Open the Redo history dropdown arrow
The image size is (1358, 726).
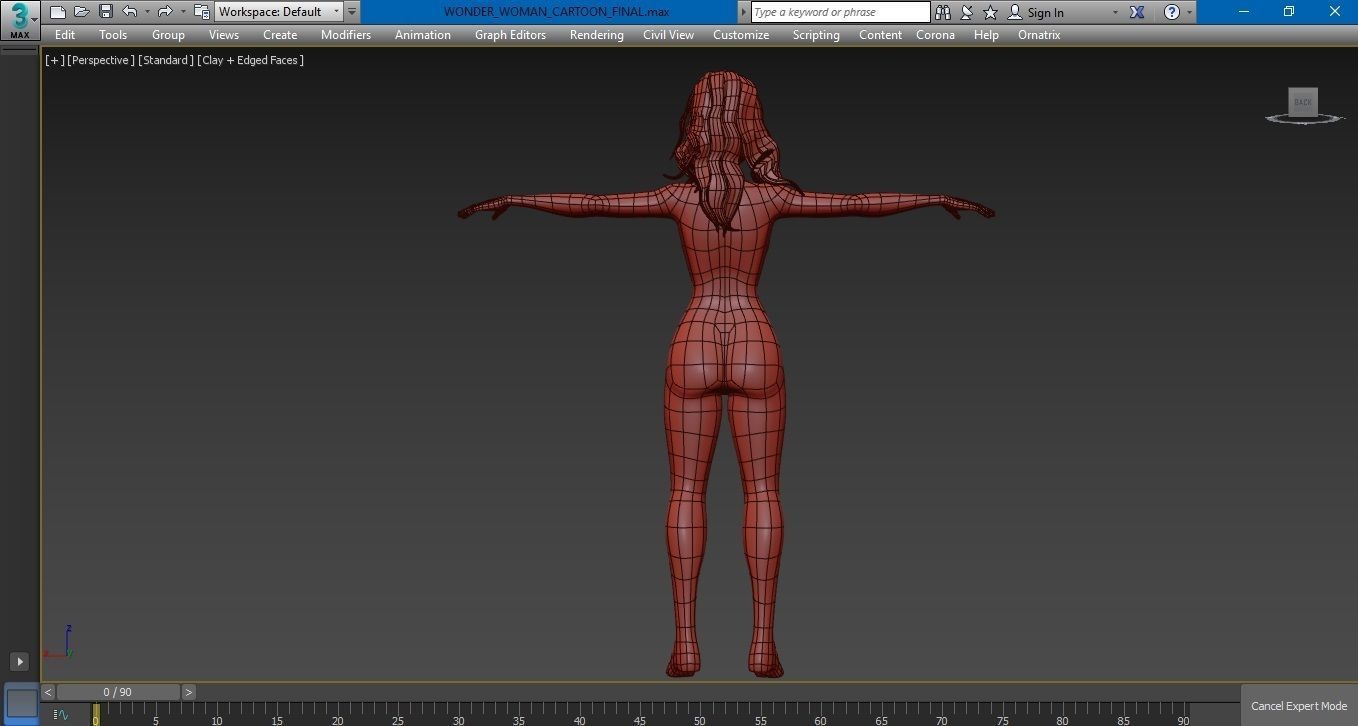(x=183, y=12)
